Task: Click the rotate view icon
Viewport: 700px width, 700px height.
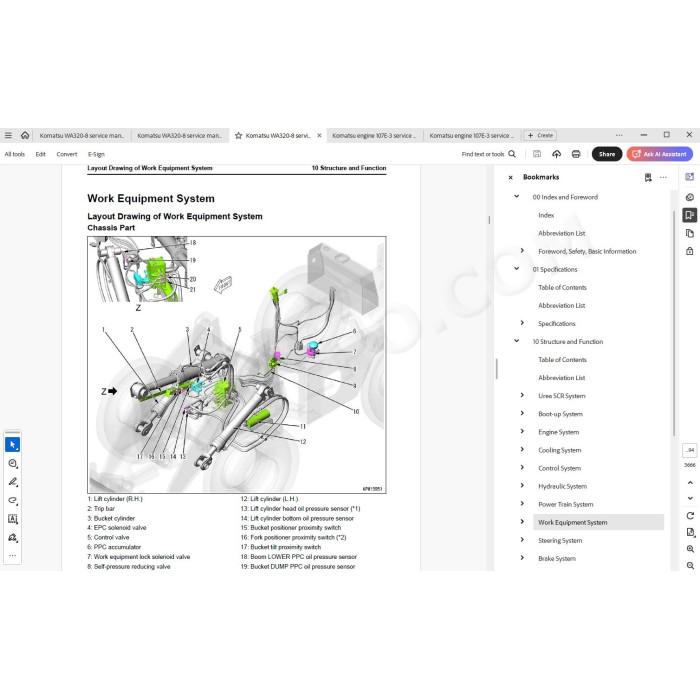Action: [x=690, y=516]
